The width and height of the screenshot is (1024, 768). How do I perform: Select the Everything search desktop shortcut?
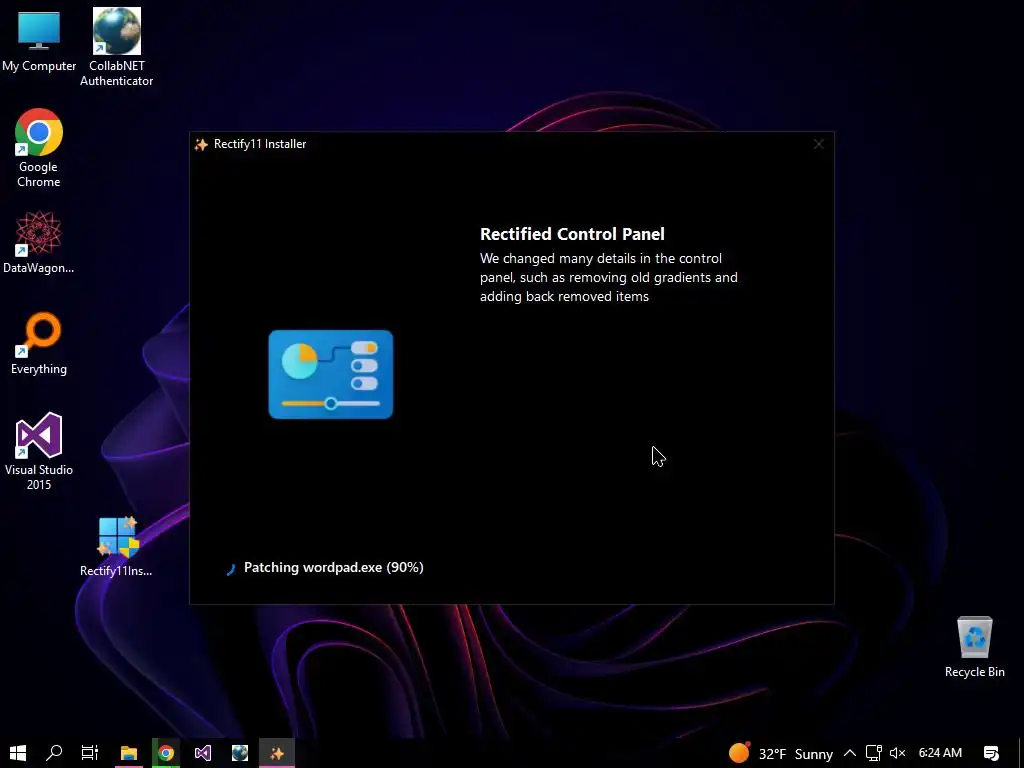point(39,344)
